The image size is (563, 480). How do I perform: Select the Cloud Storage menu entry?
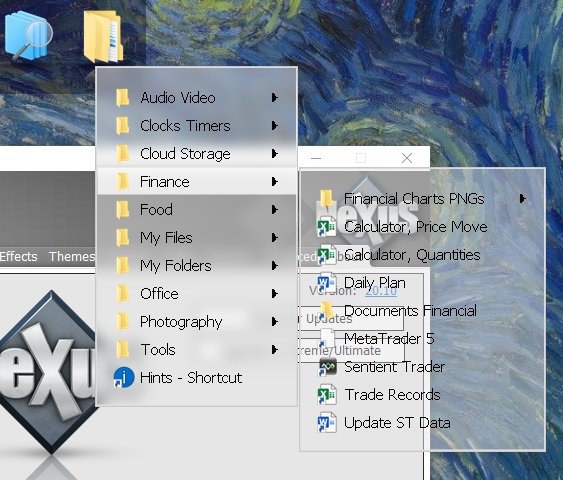point(197,154)
